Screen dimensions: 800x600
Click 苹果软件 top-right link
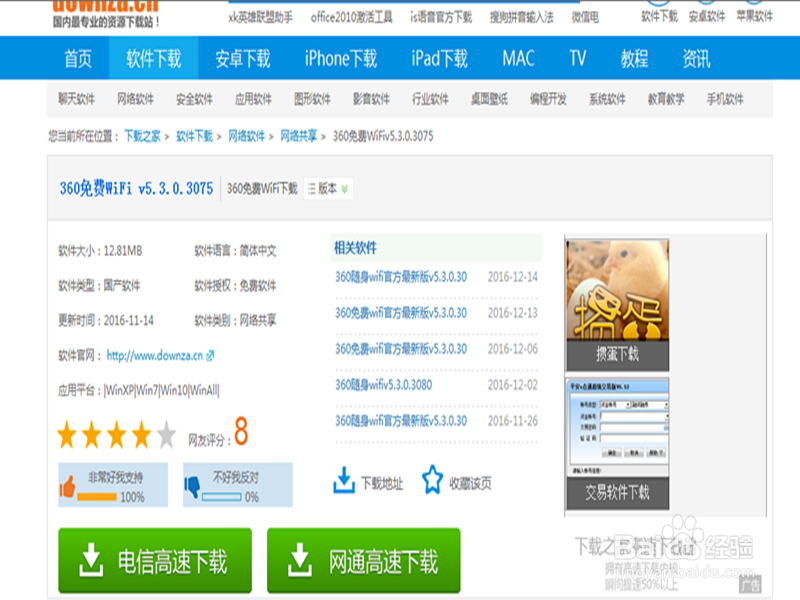point(754,16)
